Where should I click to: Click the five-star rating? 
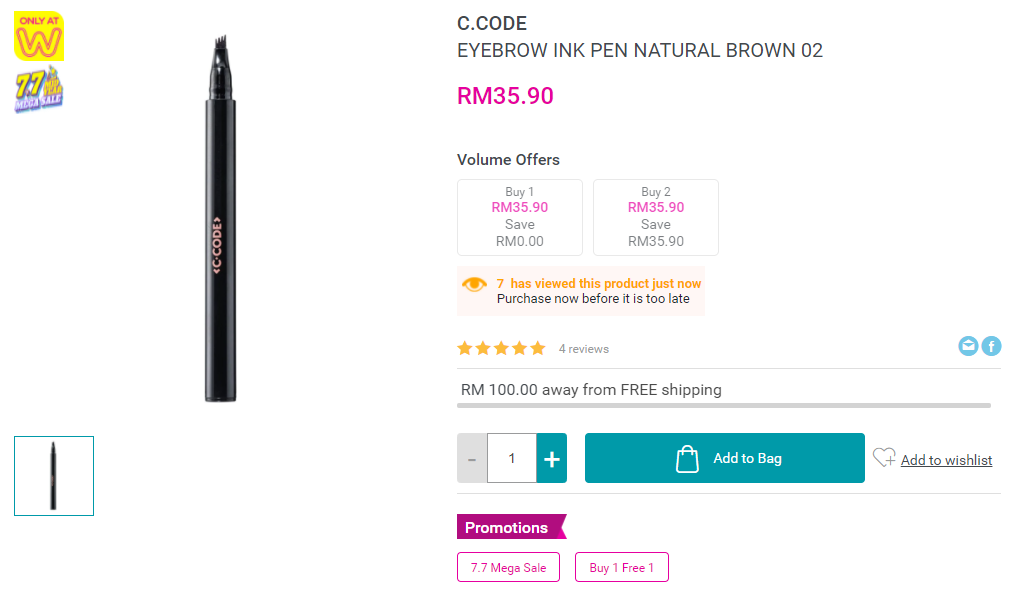pyautogui.click(x=501, y=349)
